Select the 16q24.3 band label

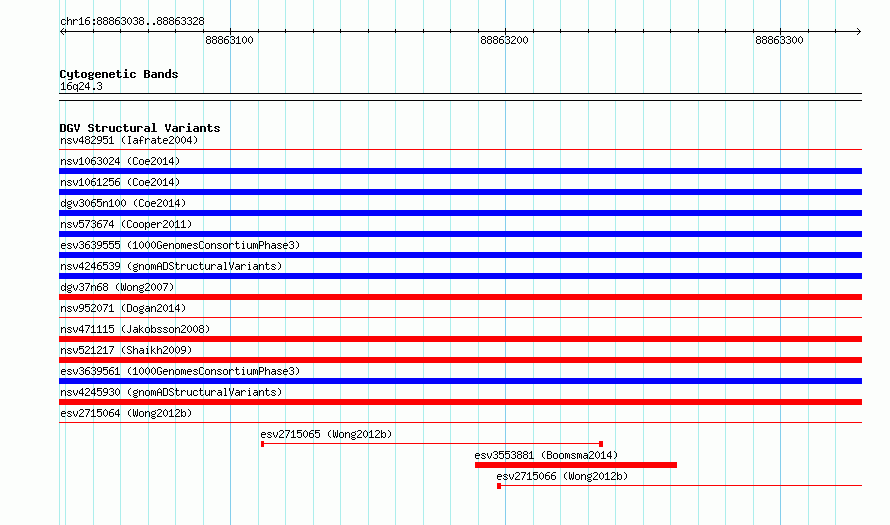pos(81,86)
